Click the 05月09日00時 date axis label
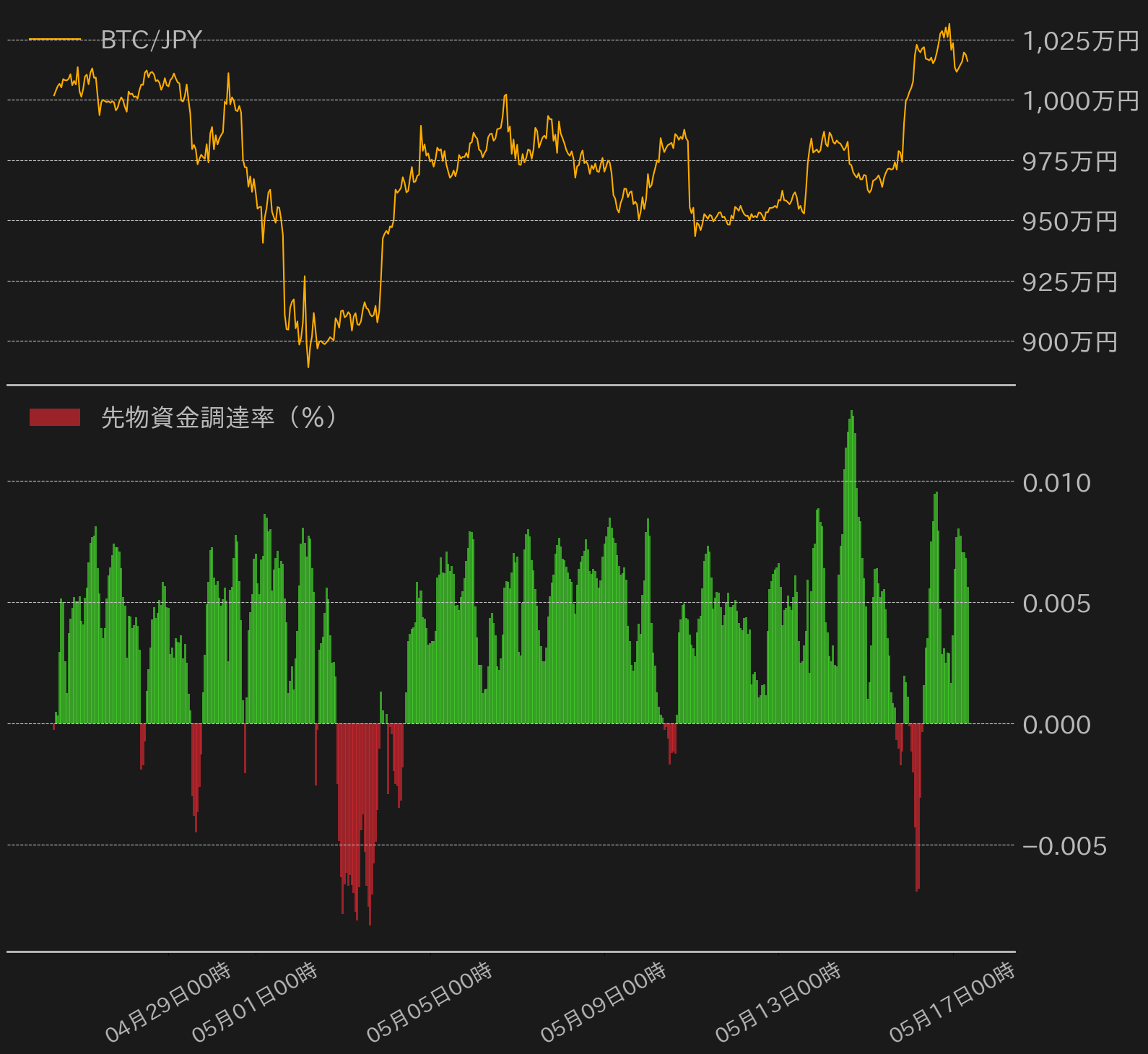 604,1003
